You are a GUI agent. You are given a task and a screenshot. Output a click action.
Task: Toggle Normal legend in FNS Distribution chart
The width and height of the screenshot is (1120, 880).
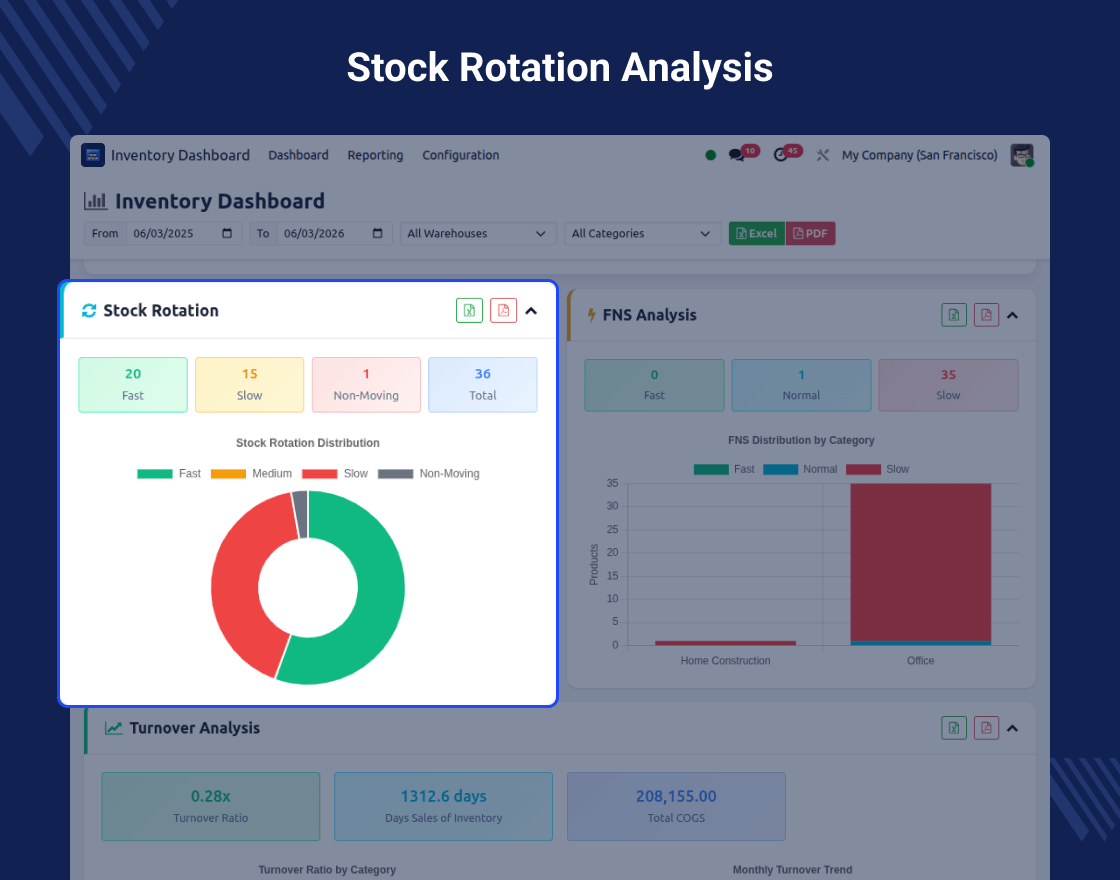click(800, 469)
